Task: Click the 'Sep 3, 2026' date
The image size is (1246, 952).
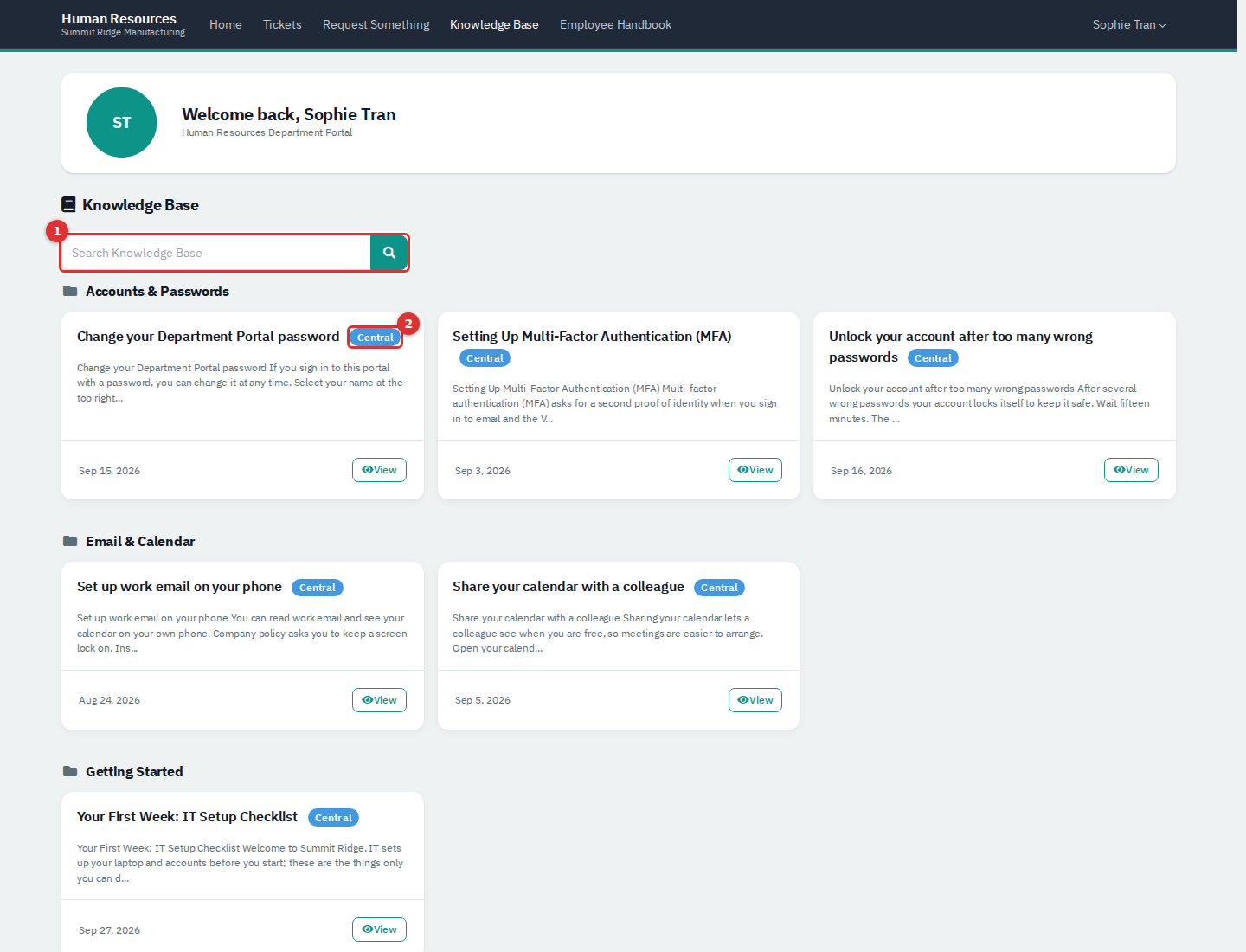Action: tap(483, 471)
